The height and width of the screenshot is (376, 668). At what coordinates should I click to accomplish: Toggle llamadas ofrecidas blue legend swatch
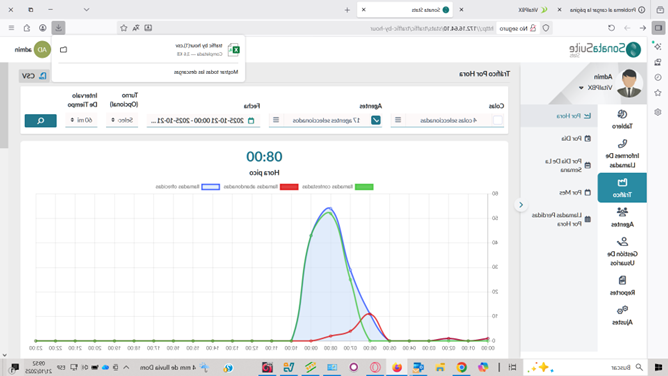(x=210, y=187)
